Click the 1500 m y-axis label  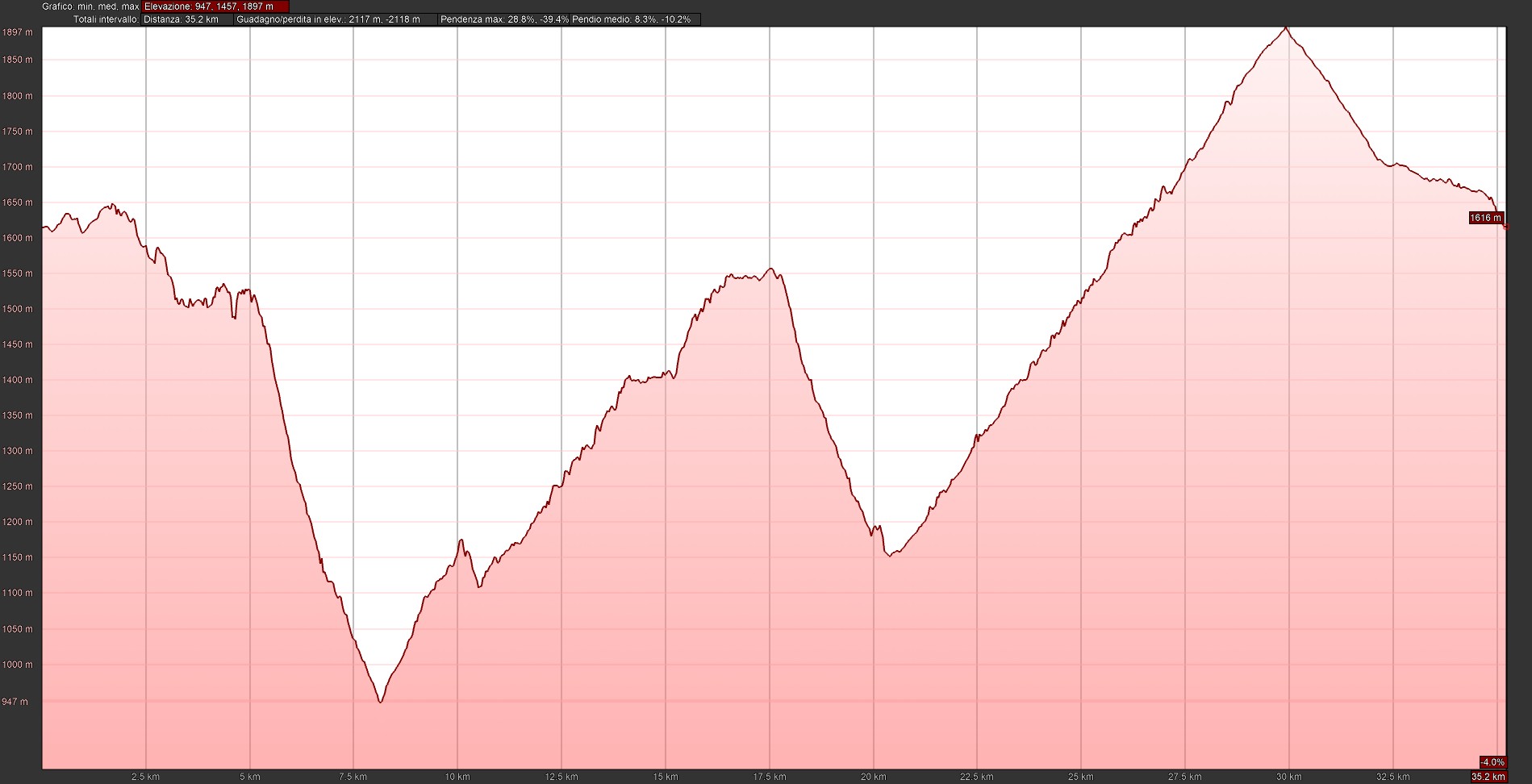coord(18,309)
